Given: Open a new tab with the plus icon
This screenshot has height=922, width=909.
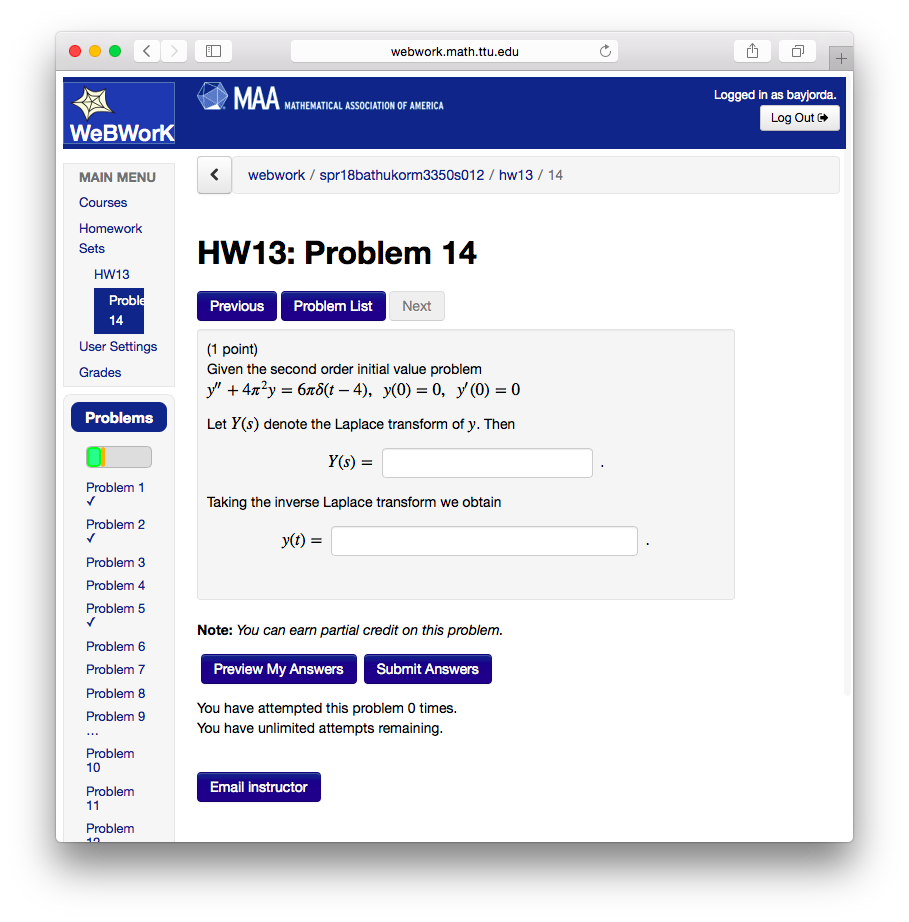Looking at the screenshot, I should [841, 57].
